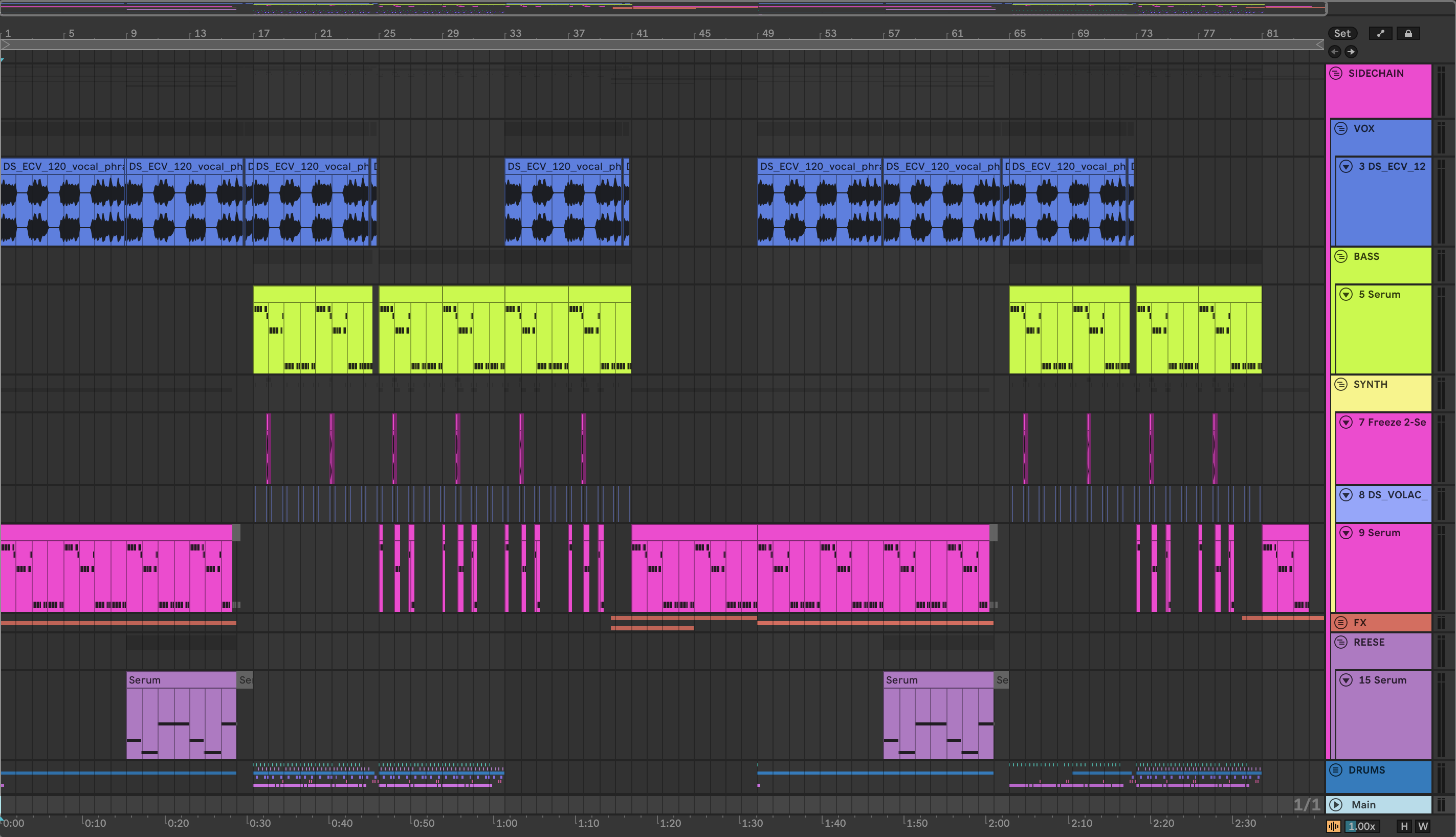Click the DRUMS group fold icon

1336,770
